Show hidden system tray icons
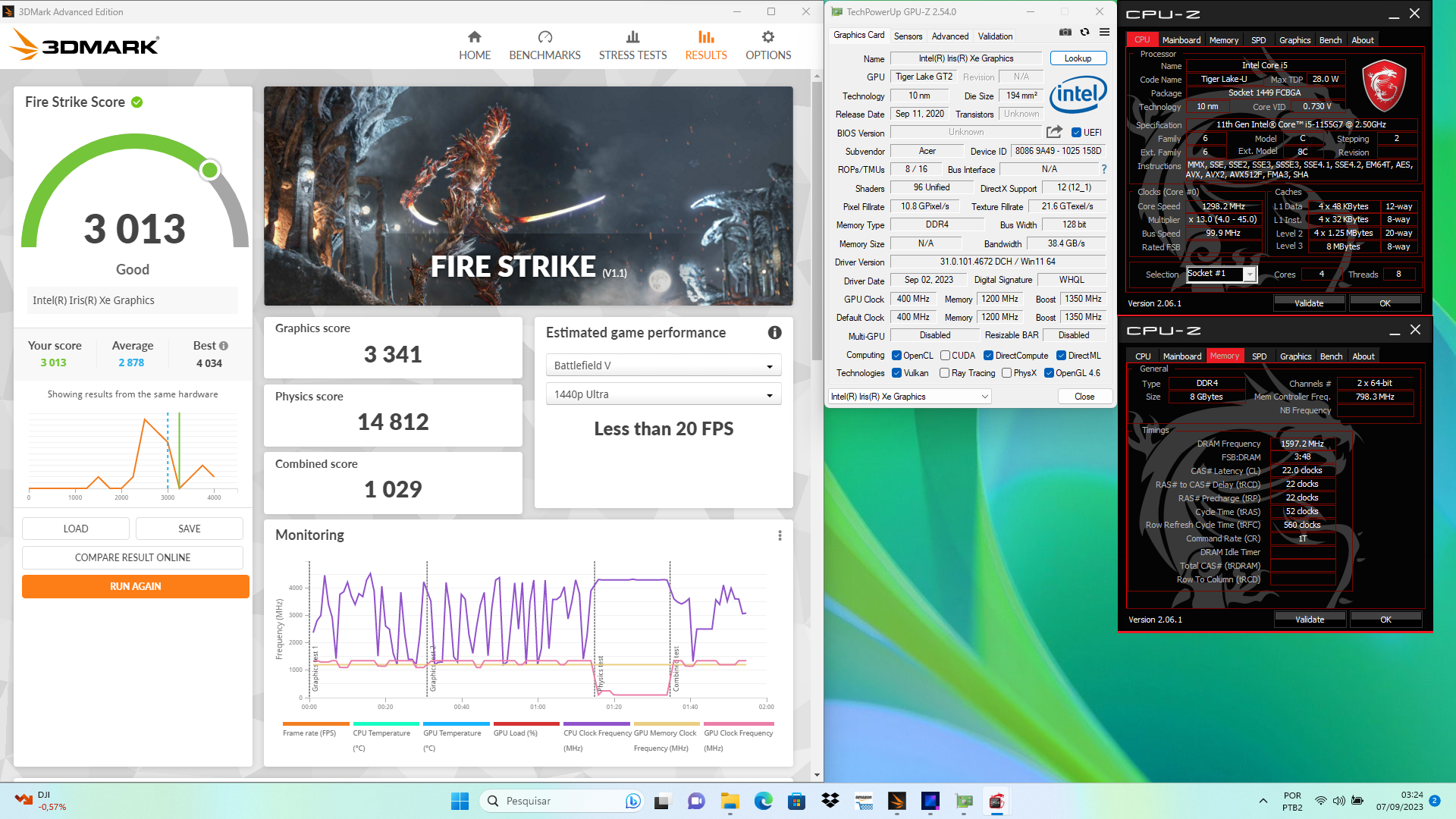Viewport: 1456px width, 819px height. [1263, 801]
